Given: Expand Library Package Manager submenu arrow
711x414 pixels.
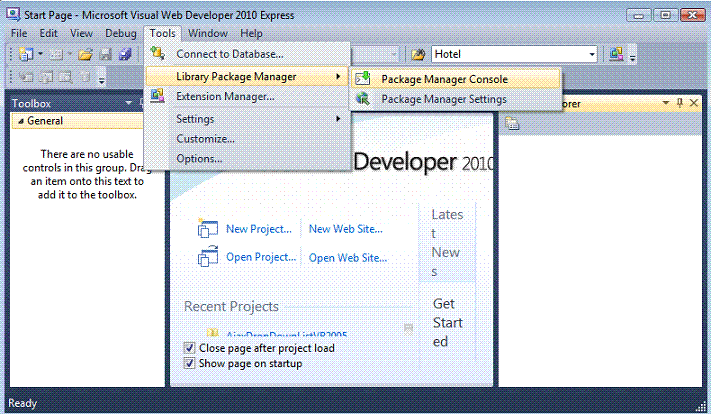Looking at the screenshot, I should 338,77.
